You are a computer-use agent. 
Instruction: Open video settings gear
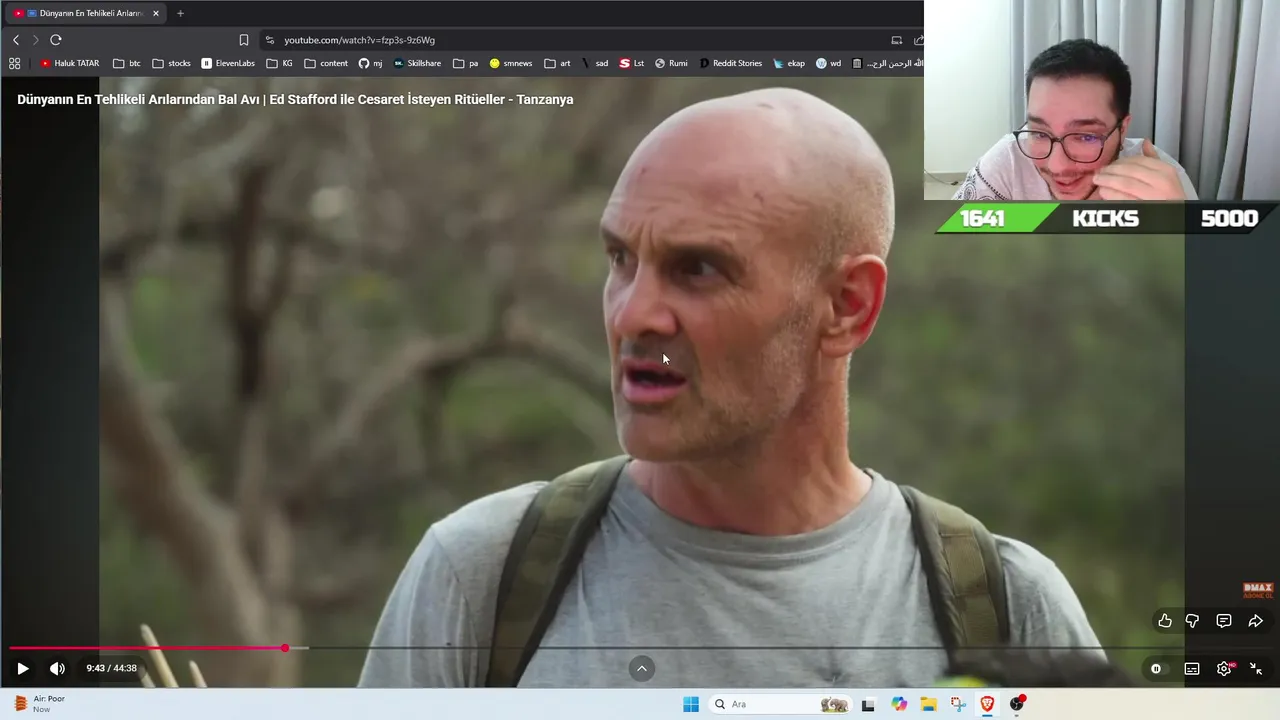coord(1224,669)
